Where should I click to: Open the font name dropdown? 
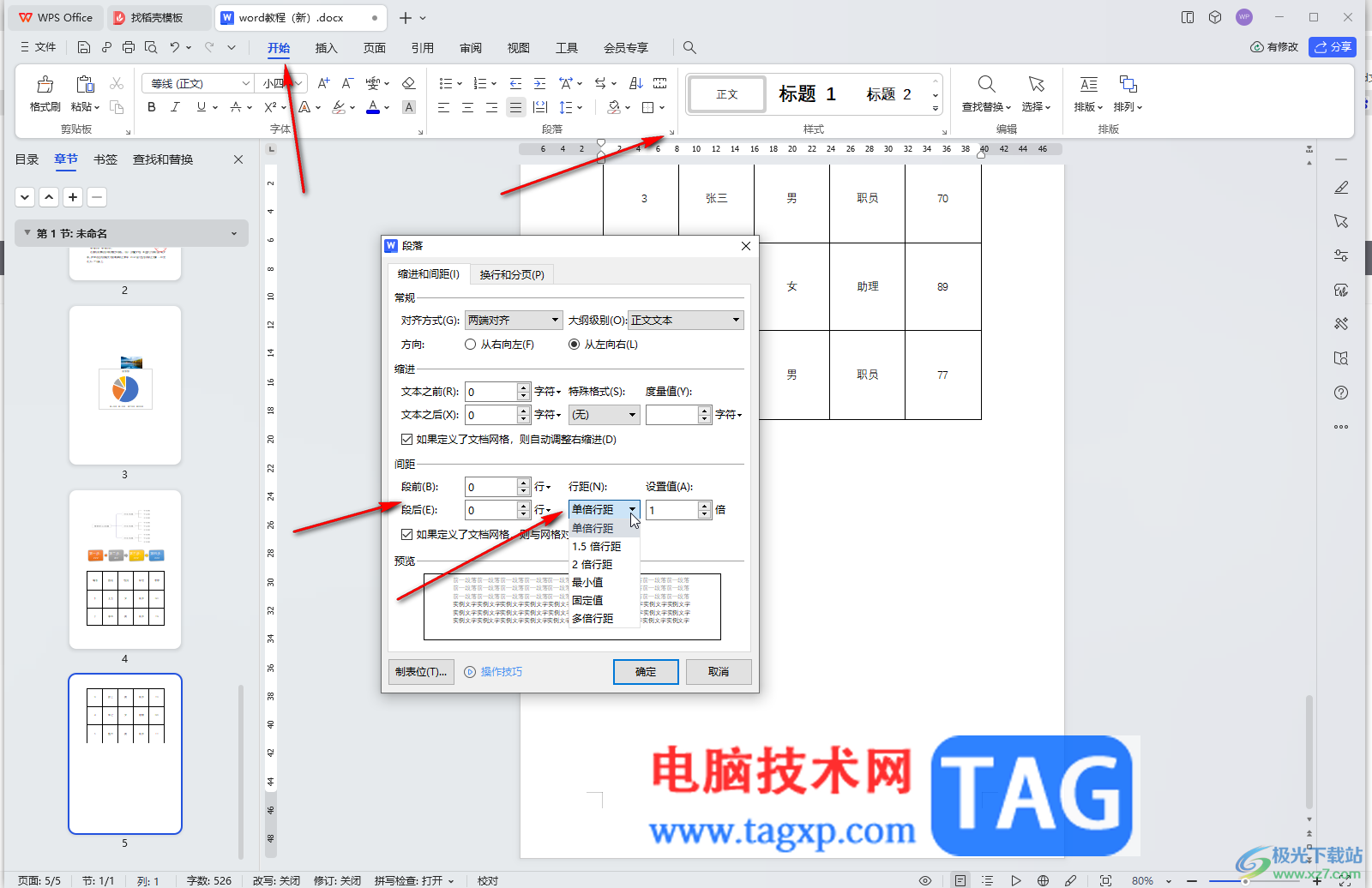pos(246,83)
